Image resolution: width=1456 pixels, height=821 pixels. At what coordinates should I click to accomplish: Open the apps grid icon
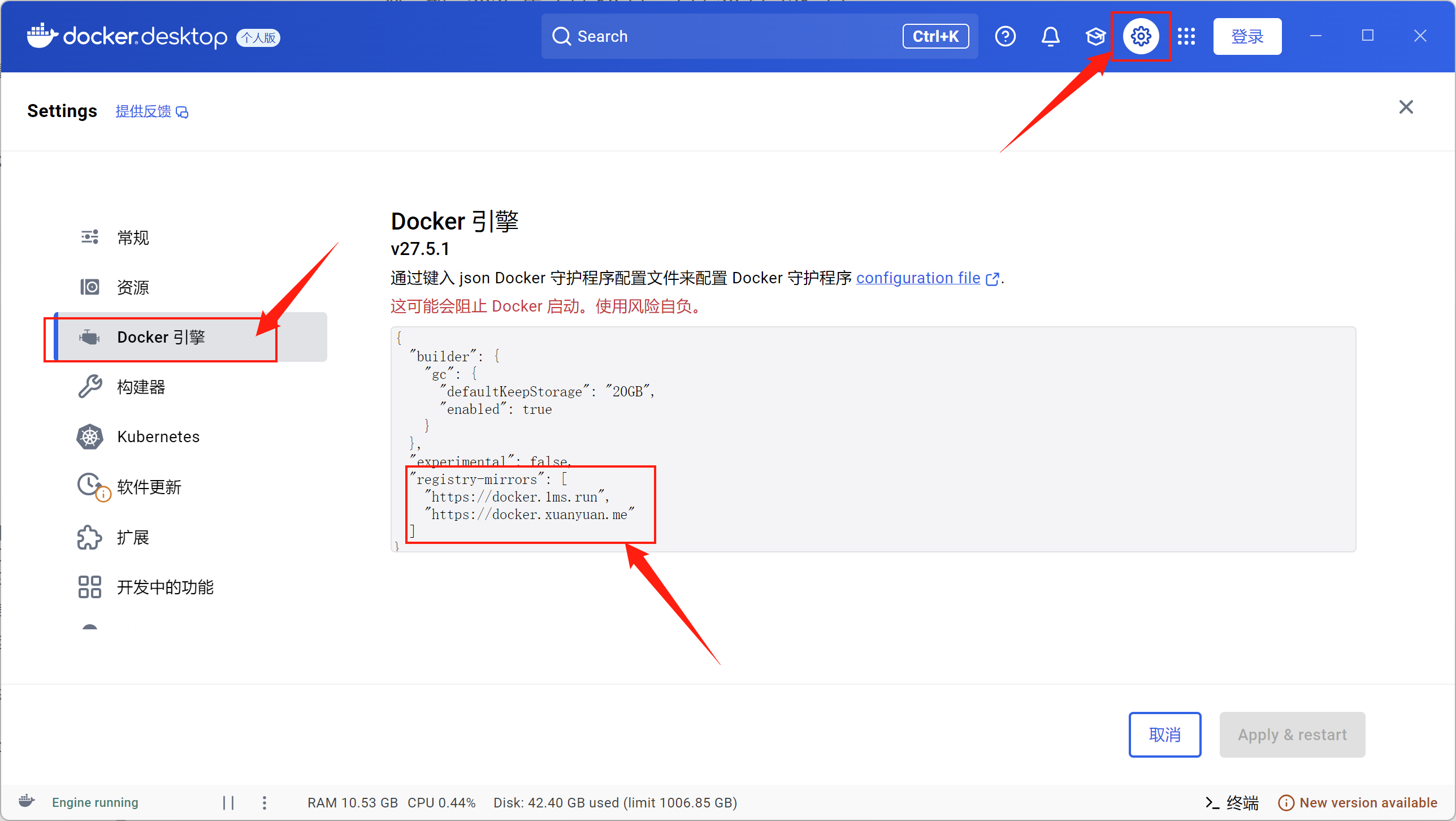1186,37
